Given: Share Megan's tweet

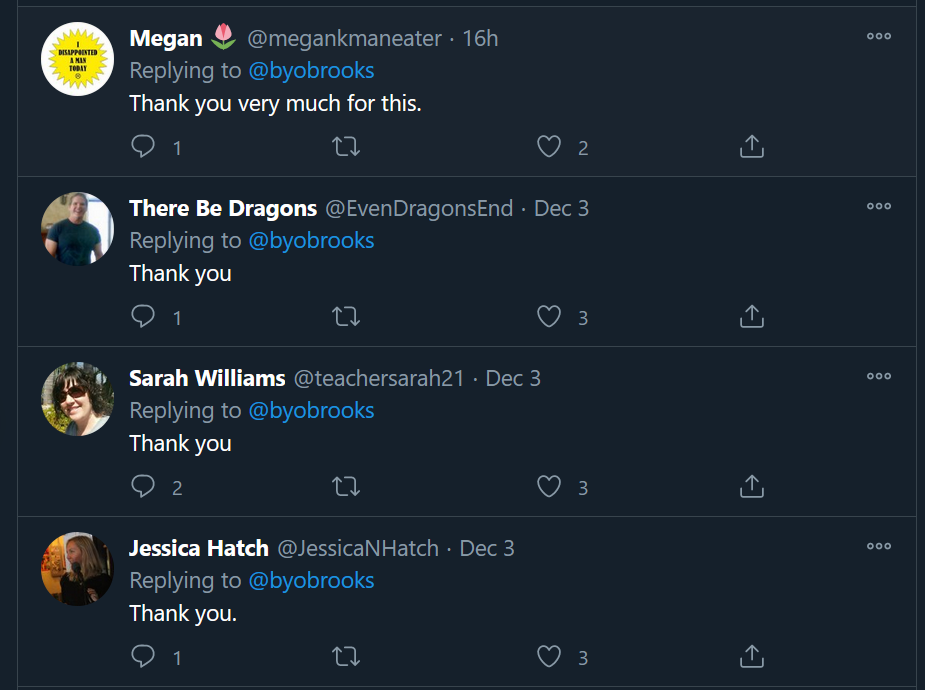Looking at the screenshot, I should click(x=752, y=146).
